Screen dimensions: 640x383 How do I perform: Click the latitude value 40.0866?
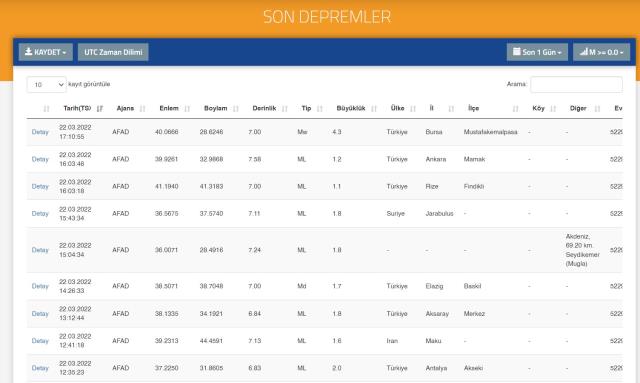point(167,132)
